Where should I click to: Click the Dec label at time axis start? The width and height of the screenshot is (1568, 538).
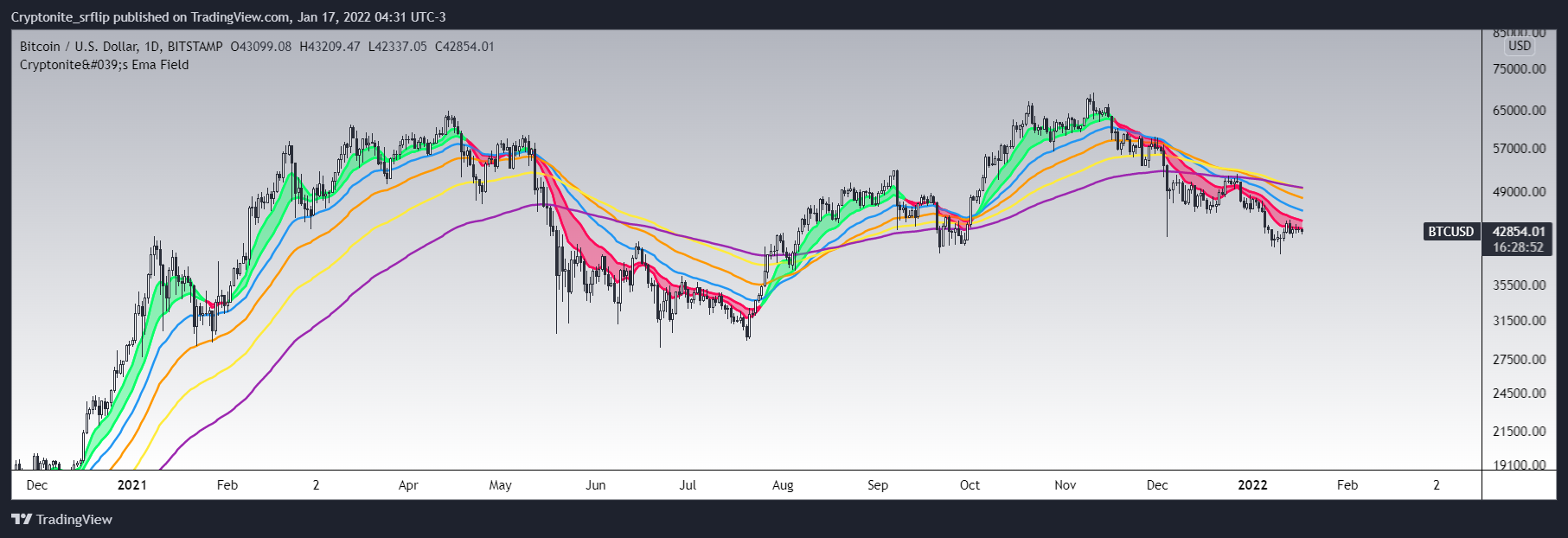point(37,485)
